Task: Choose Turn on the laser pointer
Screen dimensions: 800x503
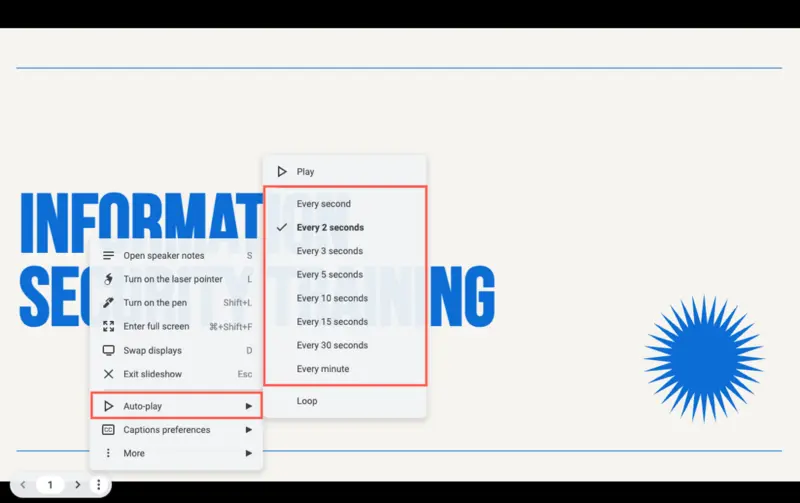Action: (176, 279)
